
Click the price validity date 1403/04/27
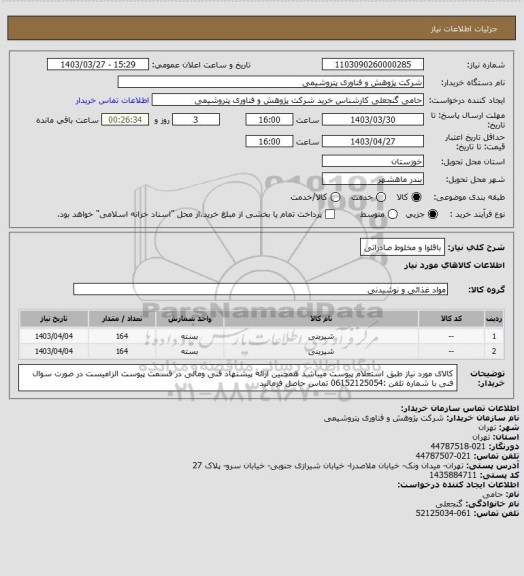tap(373, 141)
